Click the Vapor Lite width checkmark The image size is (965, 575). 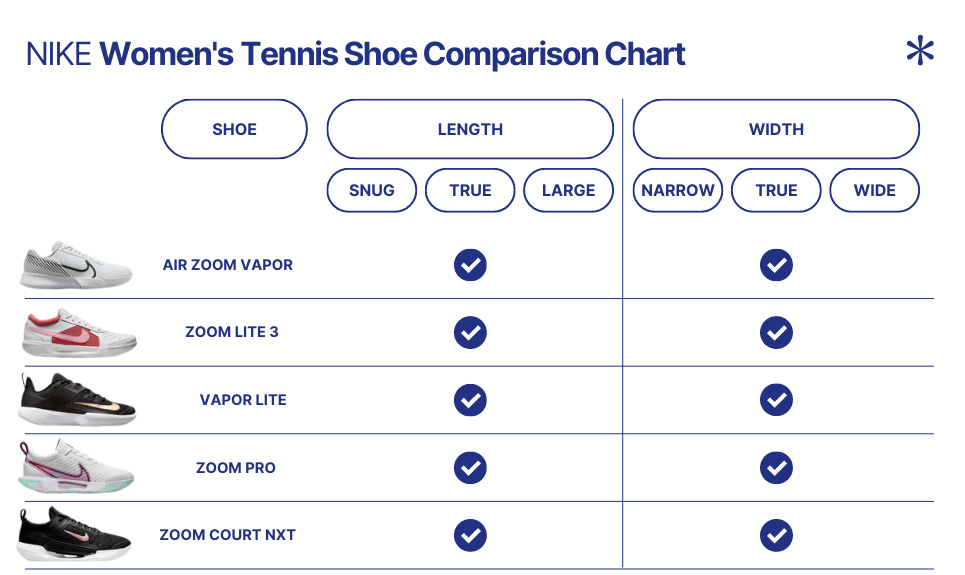coord(776,400)
